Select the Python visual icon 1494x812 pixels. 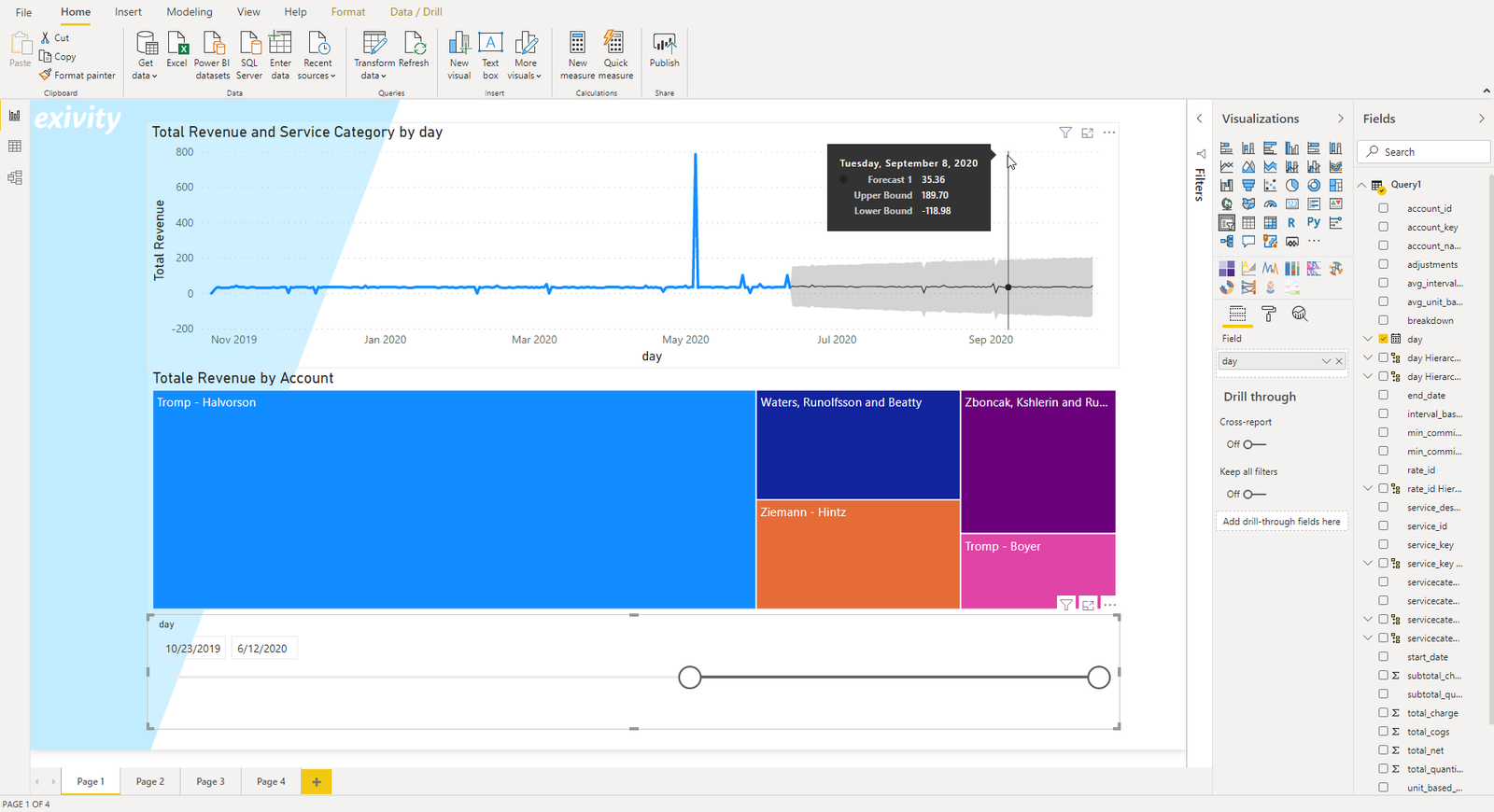[x=1314, y=222]
